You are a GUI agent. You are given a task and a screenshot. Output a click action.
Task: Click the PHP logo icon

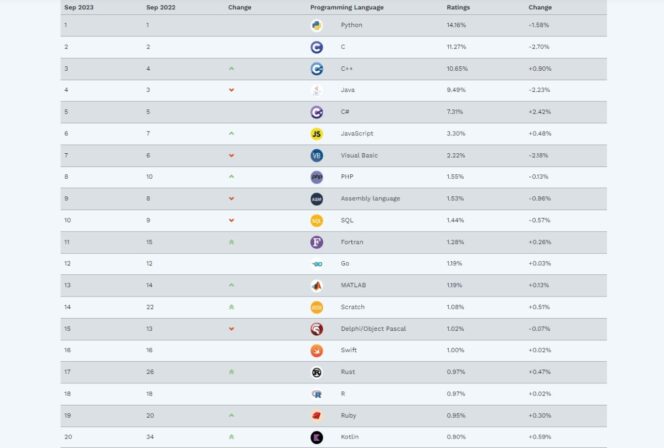[316, 177]
